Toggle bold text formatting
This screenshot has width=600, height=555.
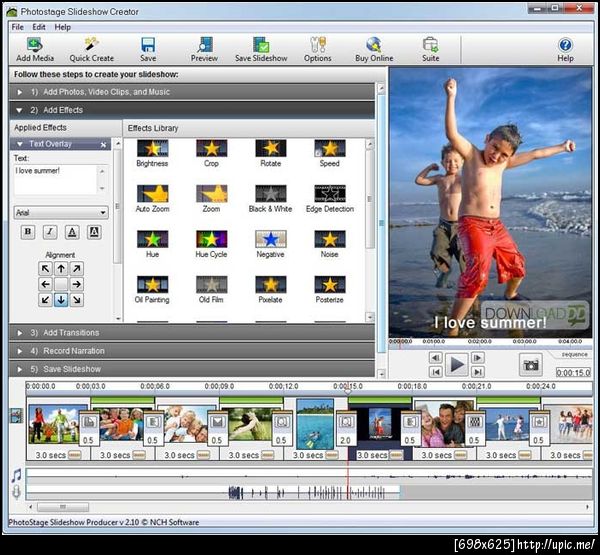point(28,232)
